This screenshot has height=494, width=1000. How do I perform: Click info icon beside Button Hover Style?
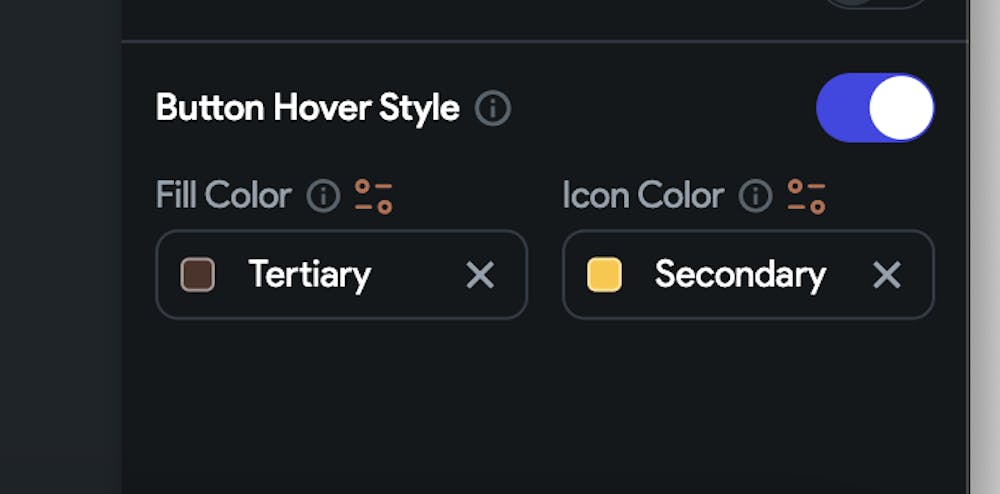pos(492,108)
